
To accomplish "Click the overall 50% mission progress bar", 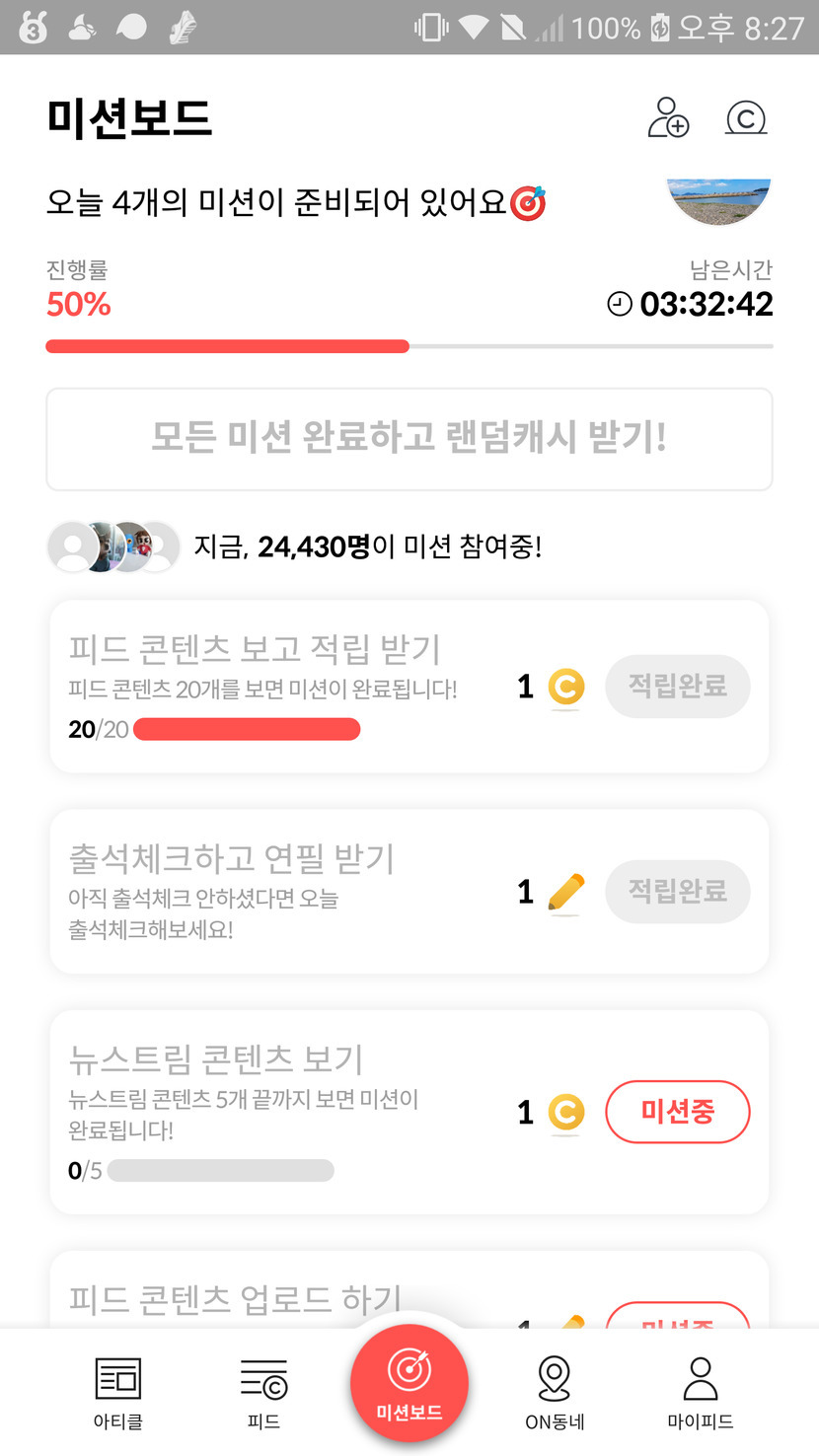I will [409, 346].
